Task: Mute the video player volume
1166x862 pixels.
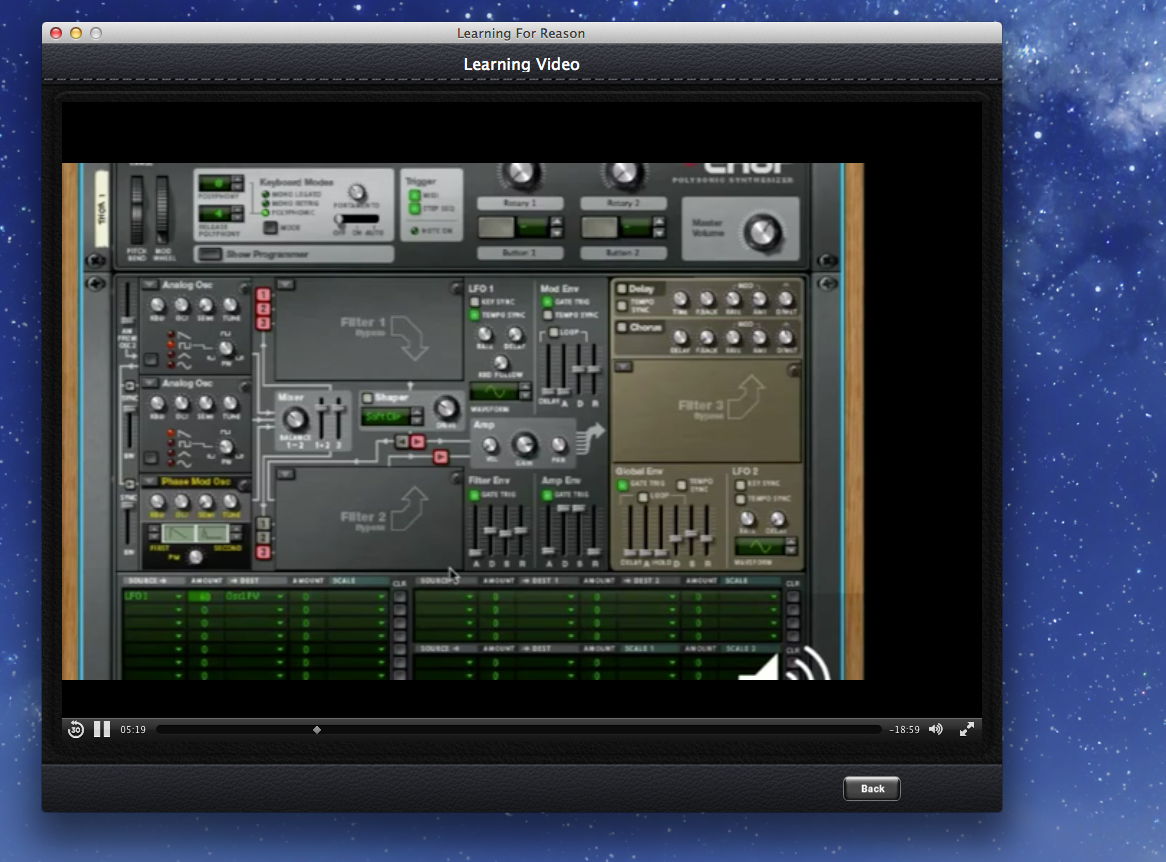Action: (x=935, y=730)
